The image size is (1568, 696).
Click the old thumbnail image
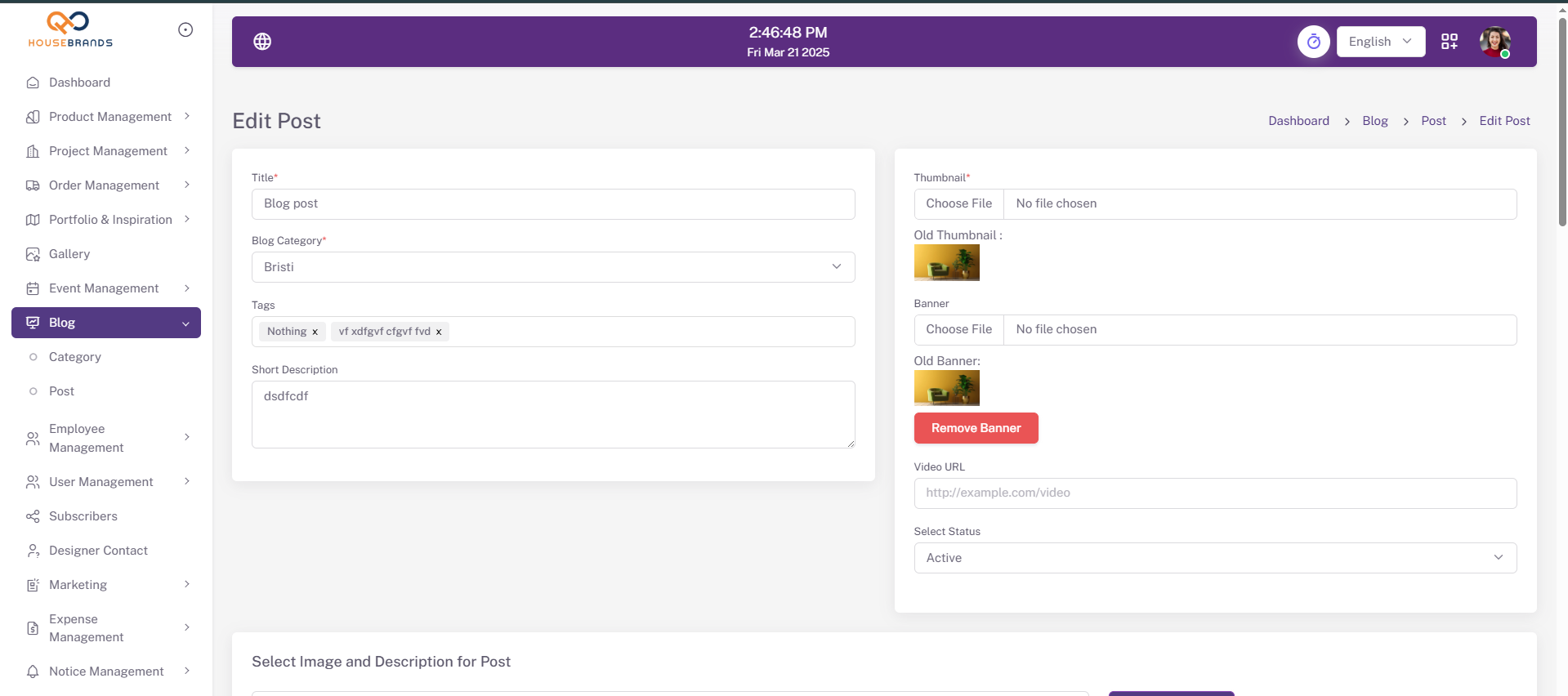pos(946,263)
